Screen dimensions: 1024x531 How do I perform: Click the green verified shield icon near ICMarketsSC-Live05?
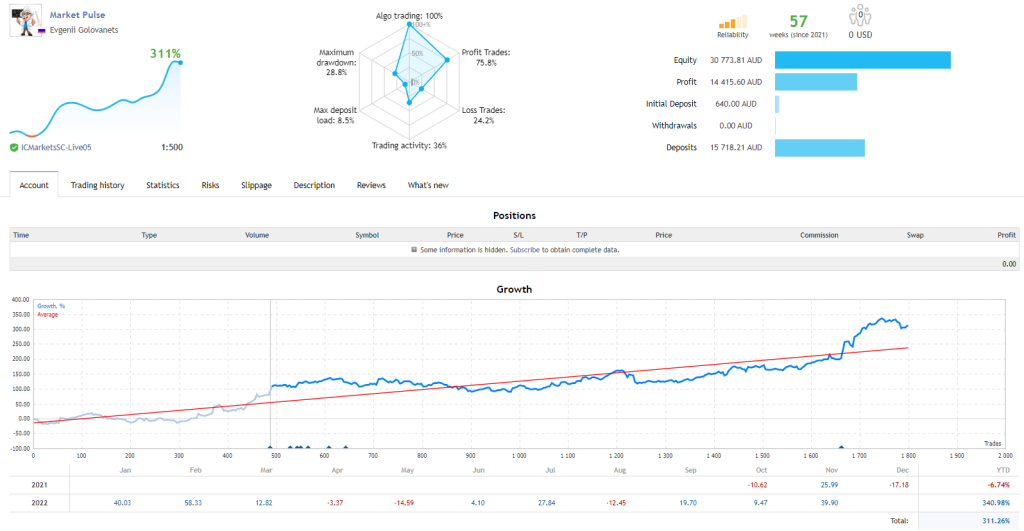point(14,148)
